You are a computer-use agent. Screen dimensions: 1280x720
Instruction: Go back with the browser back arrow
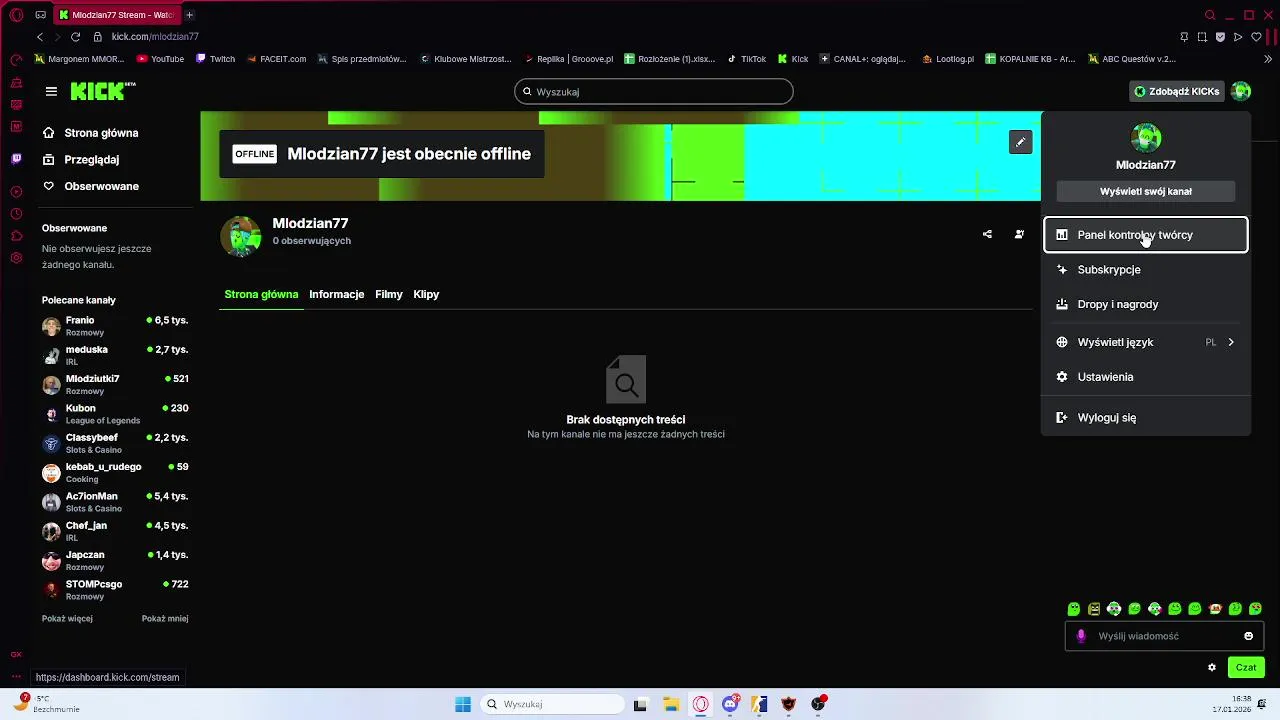(40, 37)
